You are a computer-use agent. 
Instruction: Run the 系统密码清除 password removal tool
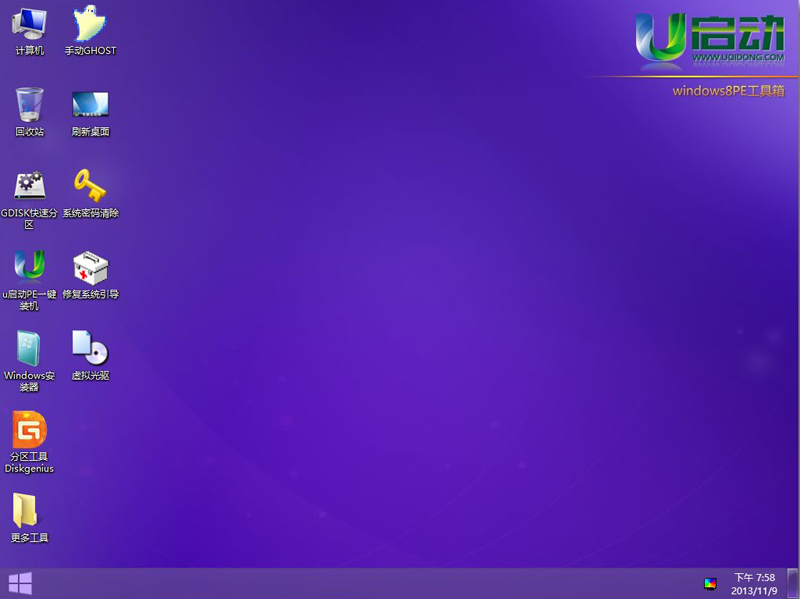coord(91,185)
